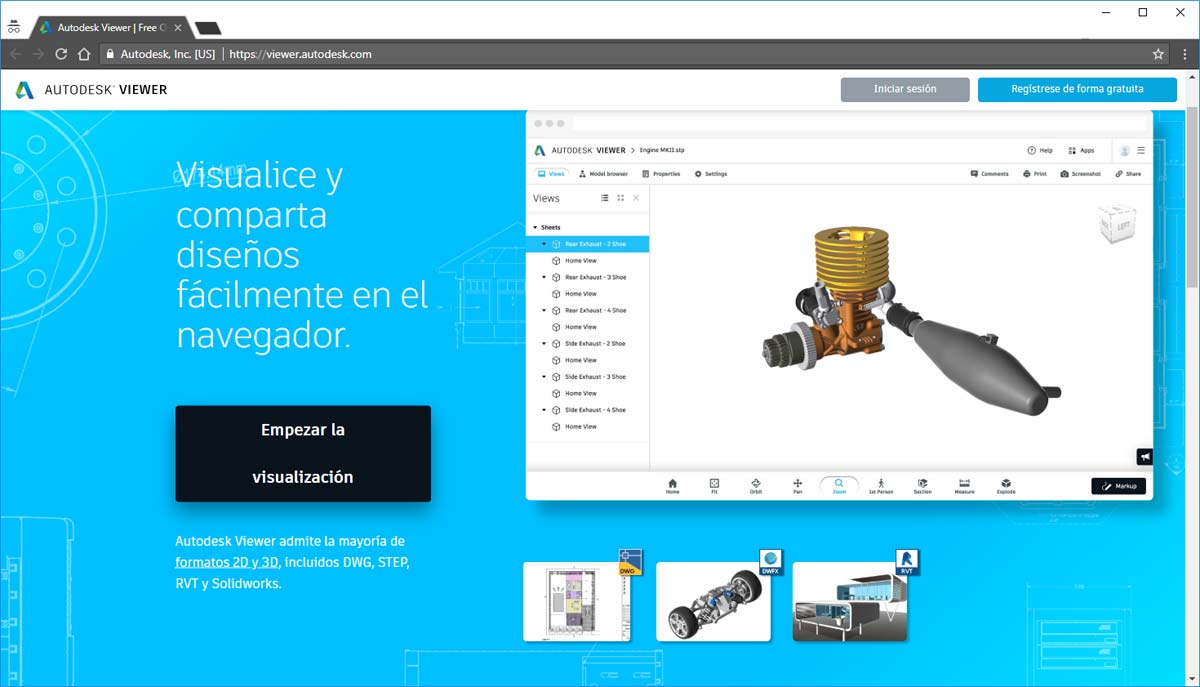Click the Home tool in the viewer toolbar
Screen dimensions: 1200x687
(x=672, y=485)
